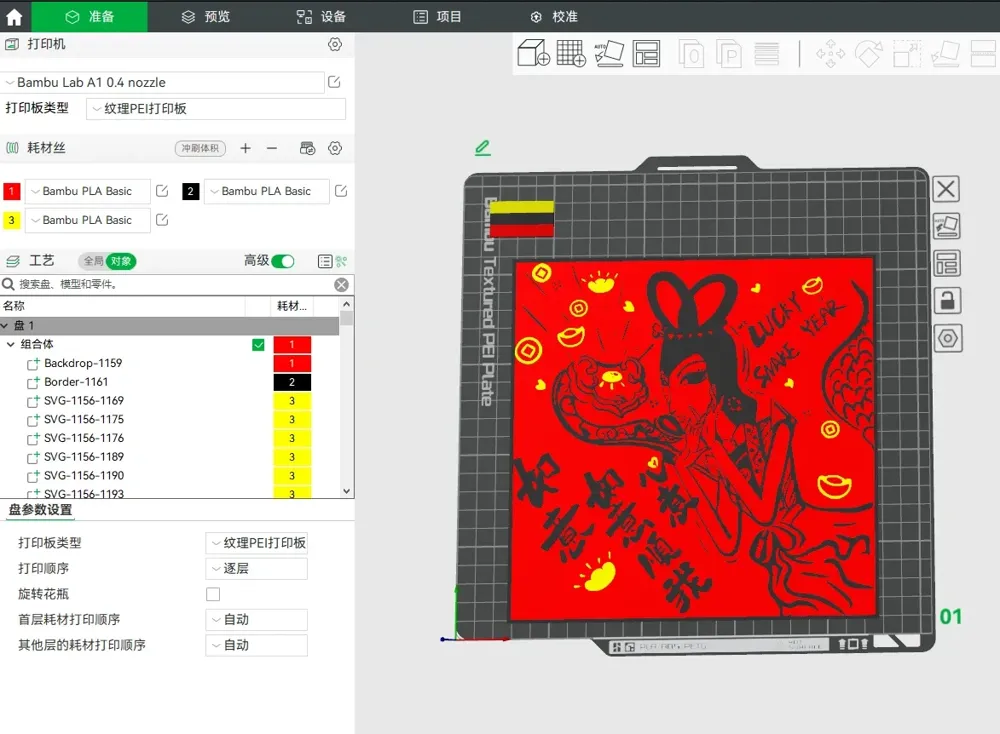This screenshot has height=734, width=1000.
Task: Edit printer preset icon next to nozzle
Action: [x=334, y=82]
